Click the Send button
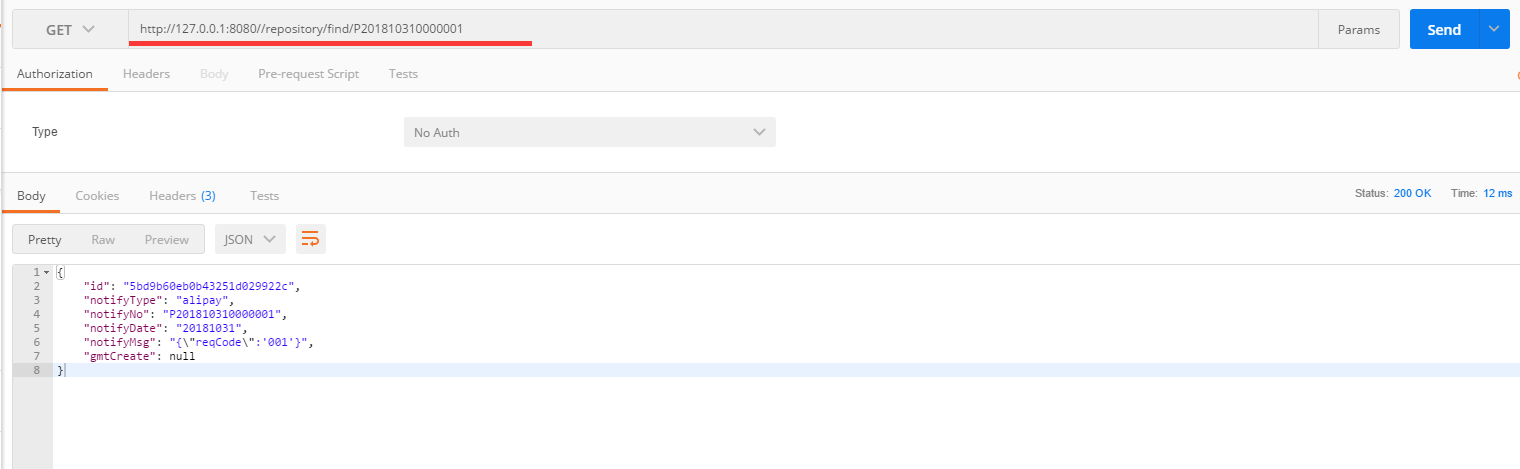1520x469 pixels. [1444, 30]
